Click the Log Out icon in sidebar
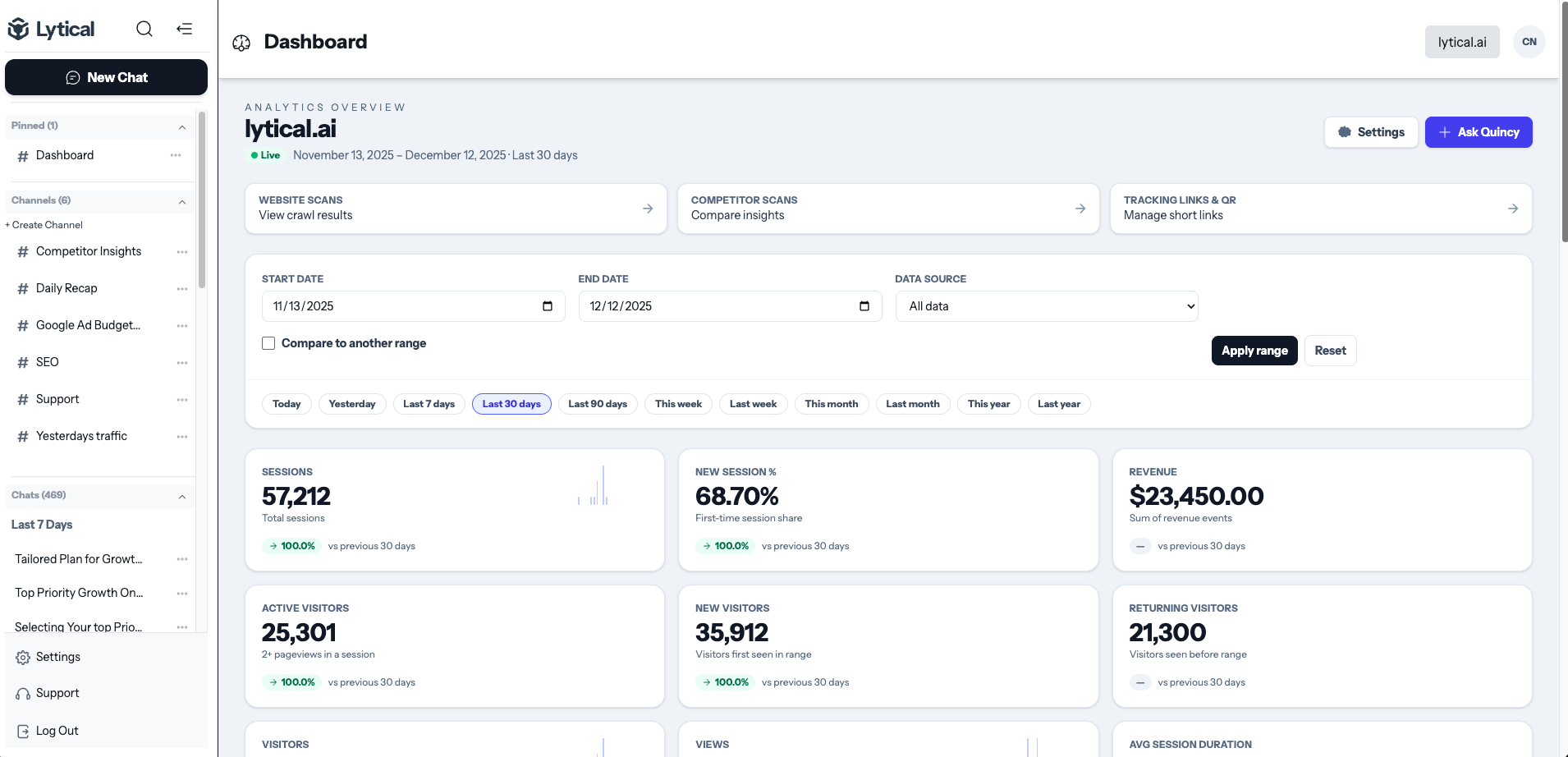1568x757 pixels. coord(23,731)
